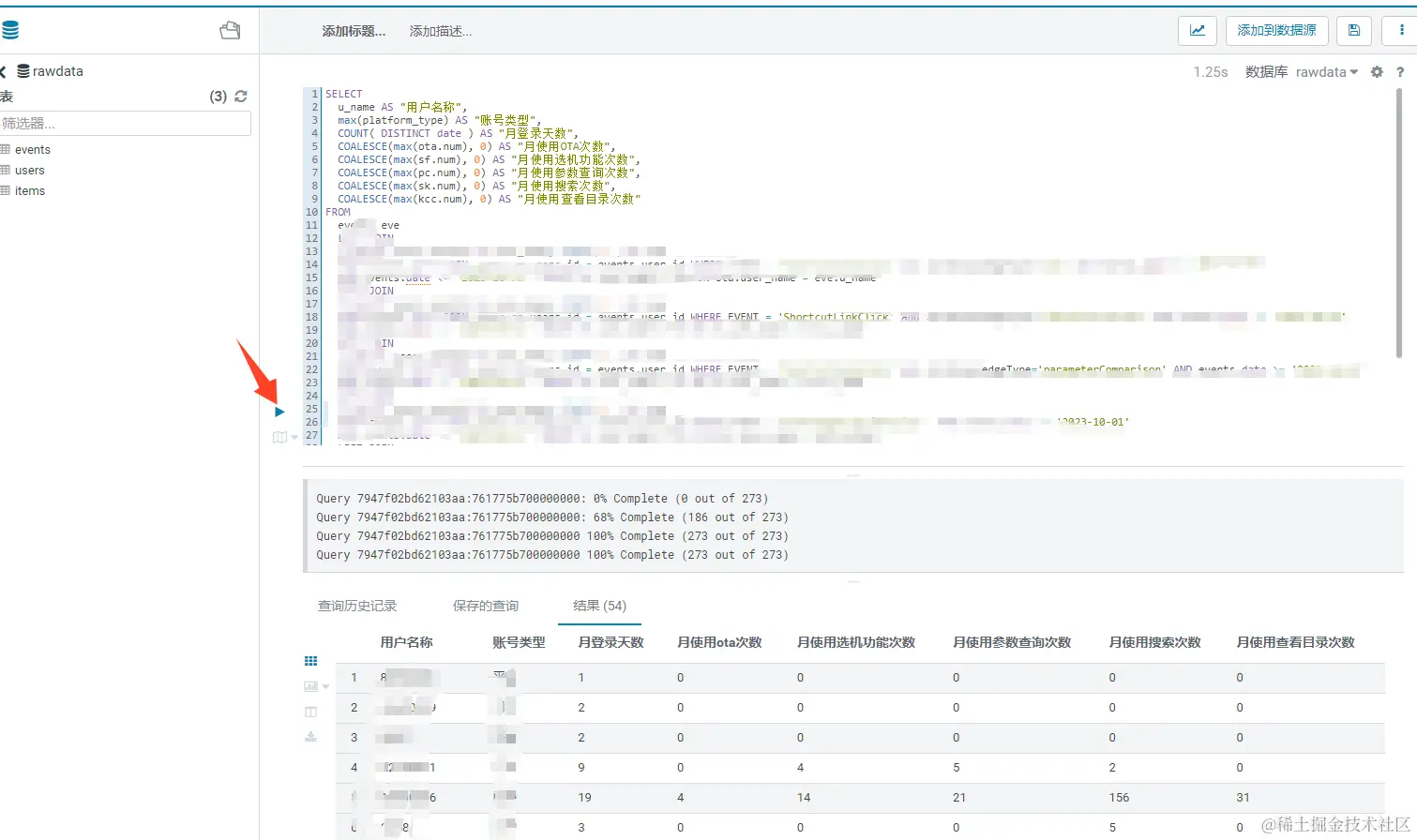
Task: Sort by the 月使用选机功能次数 column header
Action: [856, 643]
